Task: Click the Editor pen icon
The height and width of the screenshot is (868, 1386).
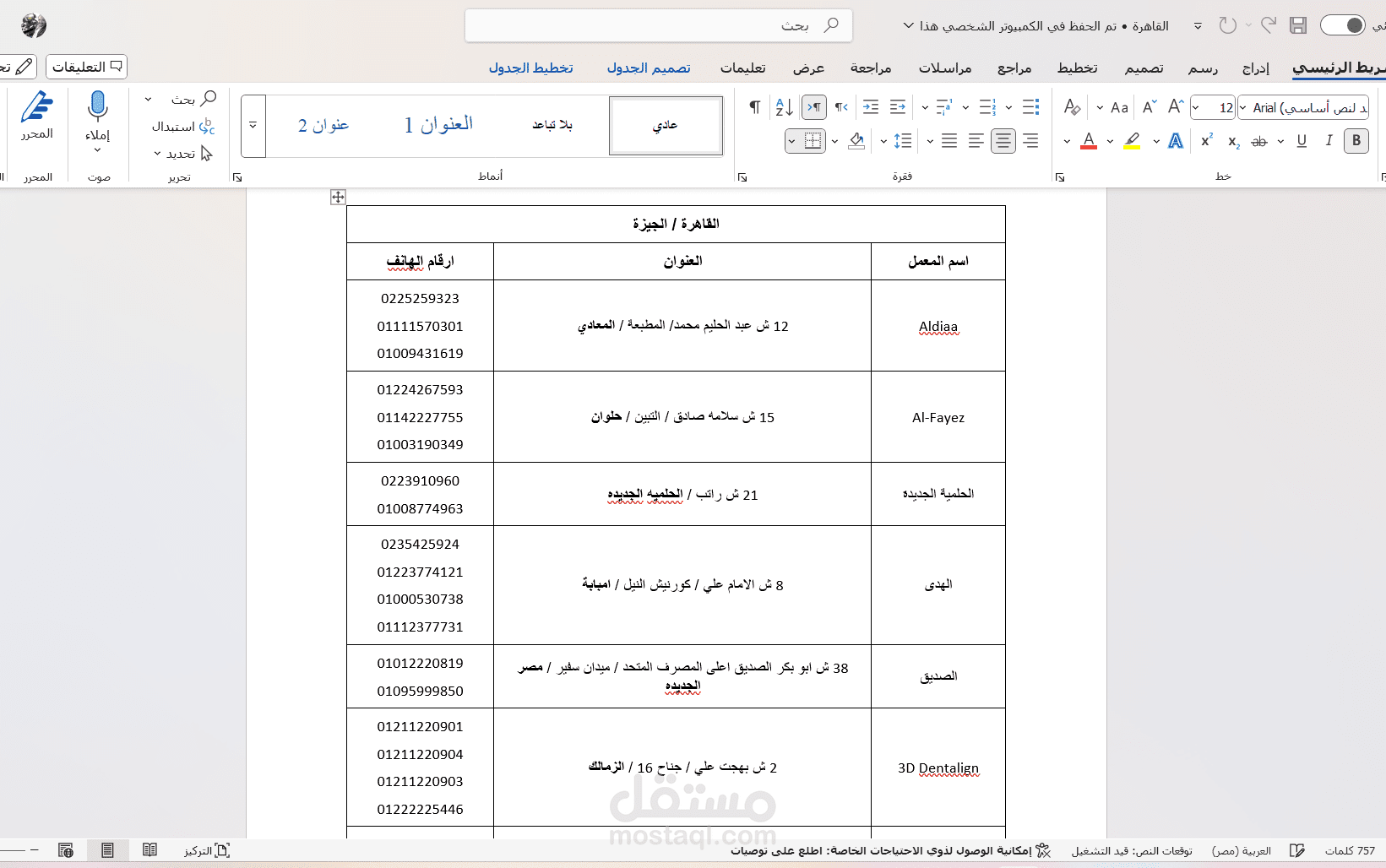Action: pos(37,108)
